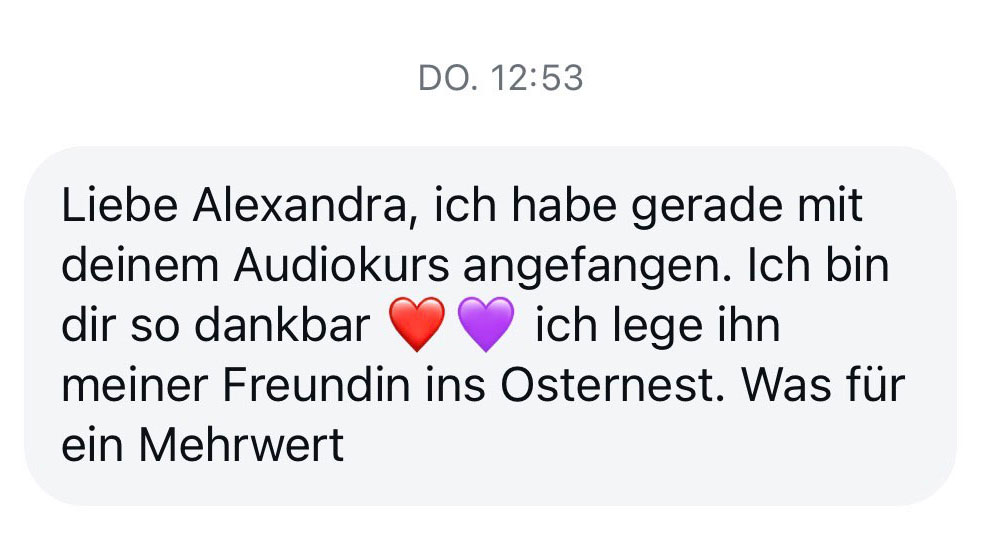Image resolution: width=984 pixels, height=560 pixels.
Task: Click the DO. 12:53 timestamp
Action: [501, 78]
